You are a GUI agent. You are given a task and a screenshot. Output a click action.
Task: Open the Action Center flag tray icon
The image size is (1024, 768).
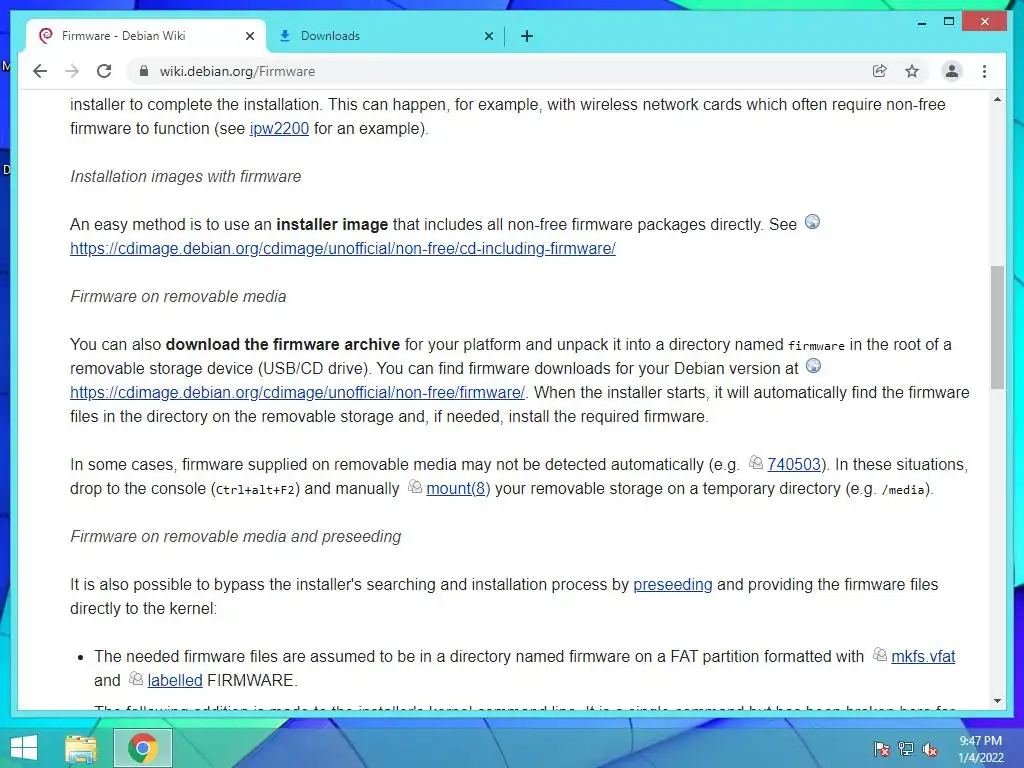click(x=881, y=749)
